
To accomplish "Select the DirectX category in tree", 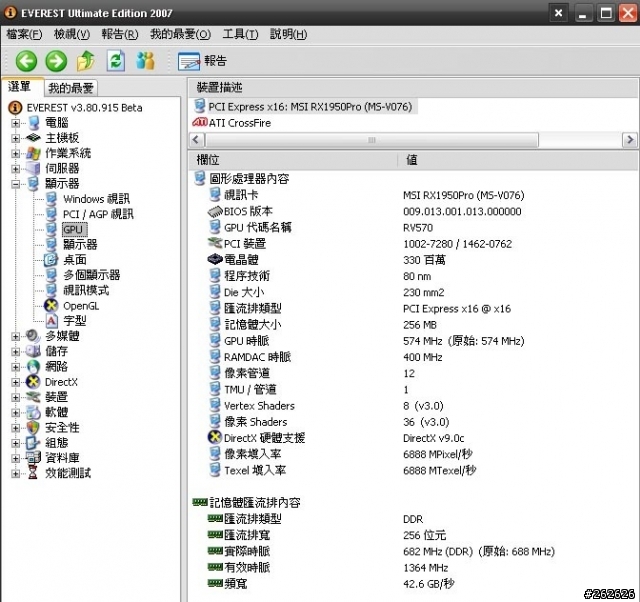I will tap(60, 381).
